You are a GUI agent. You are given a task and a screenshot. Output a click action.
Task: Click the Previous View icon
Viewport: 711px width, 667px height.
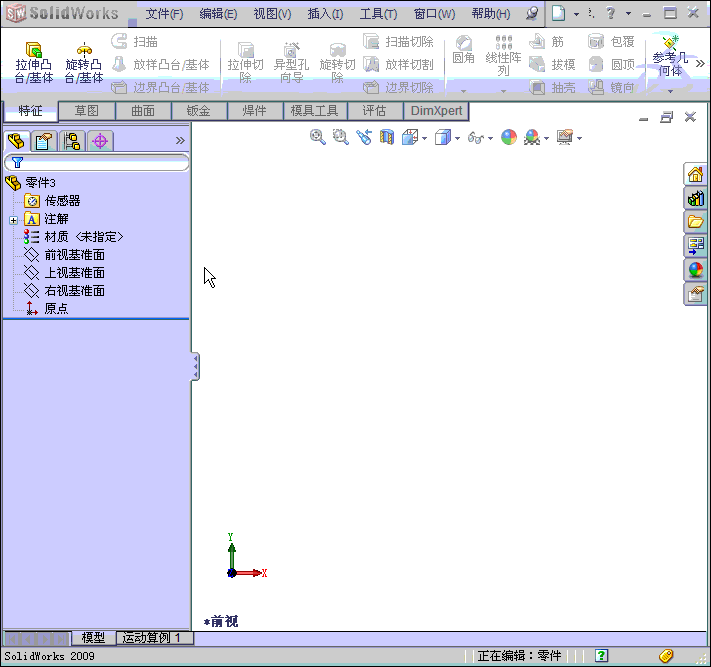[364, 137]
